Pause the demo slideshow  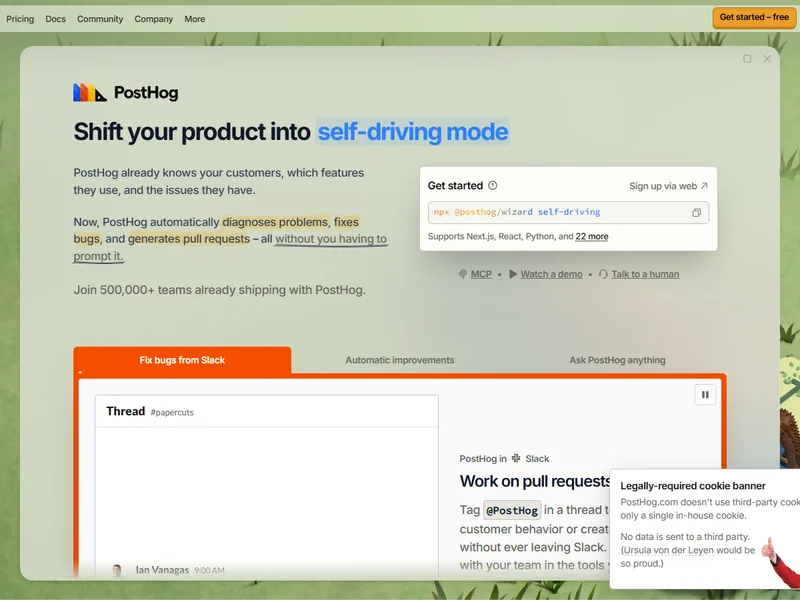click(x=705, y=394)
